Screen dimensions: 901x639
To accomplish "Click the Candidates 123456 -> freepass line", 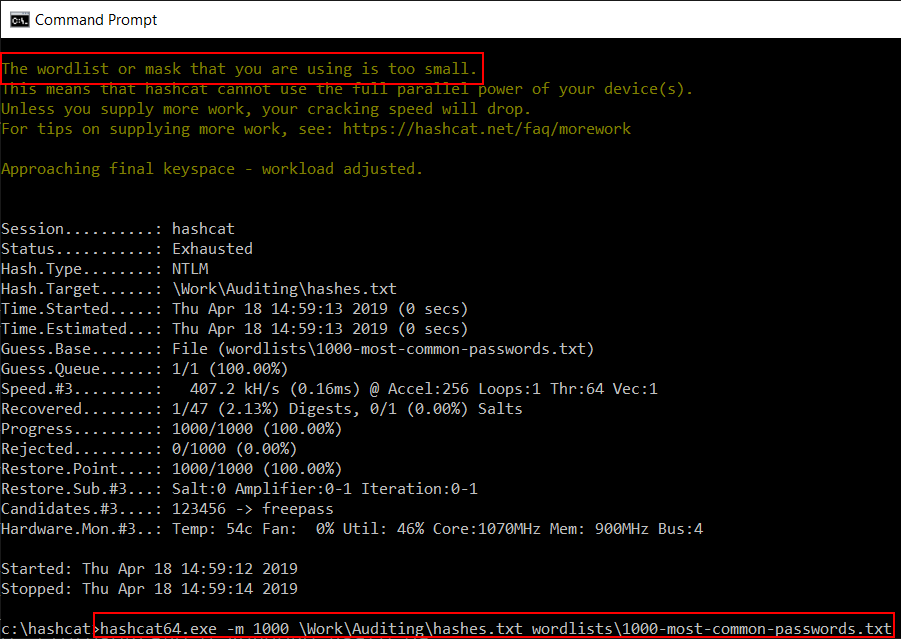I will 167,509.
